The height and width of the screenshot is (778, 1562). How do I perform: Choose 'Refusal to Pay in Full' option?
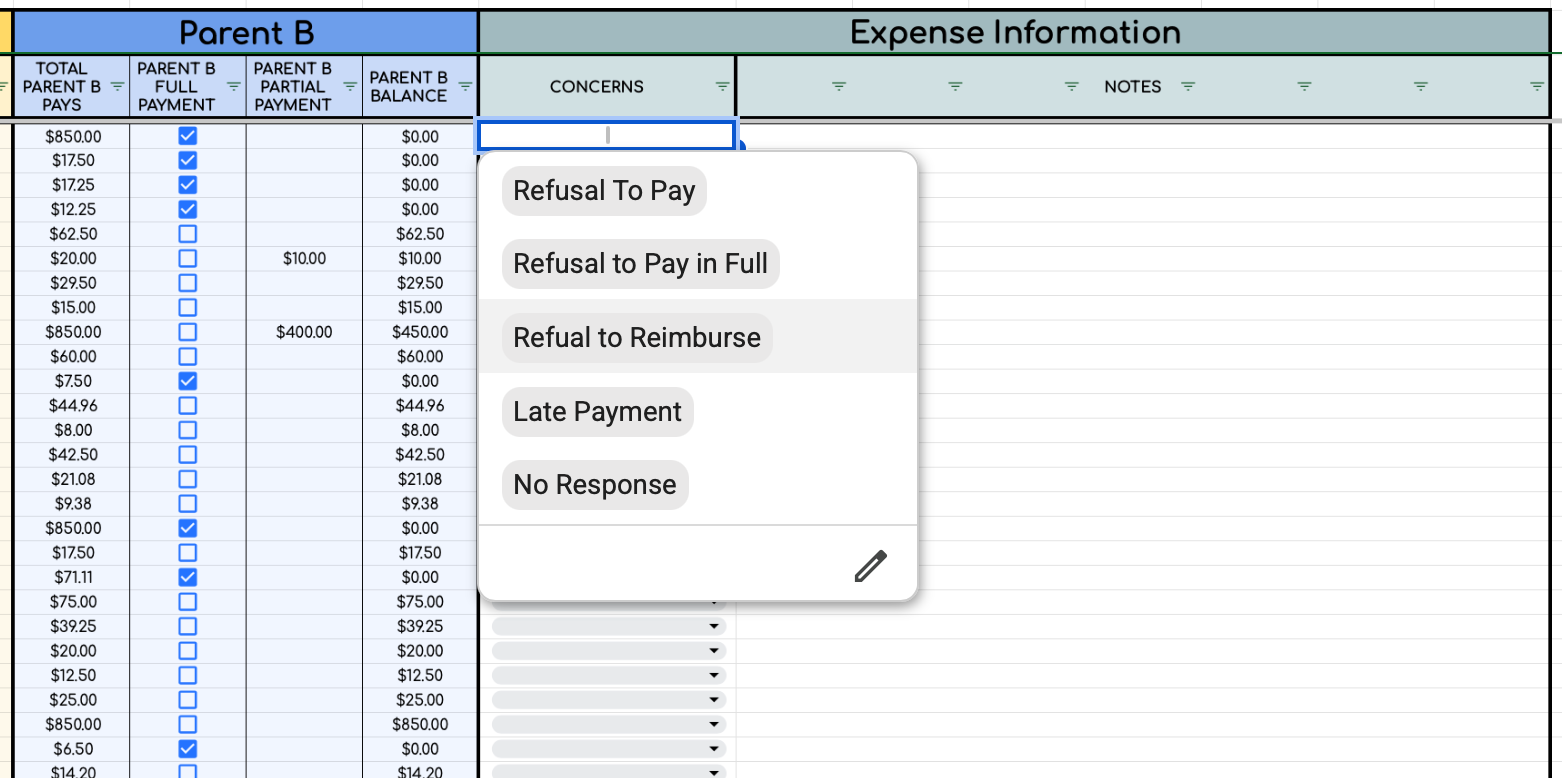click(641, 264)
